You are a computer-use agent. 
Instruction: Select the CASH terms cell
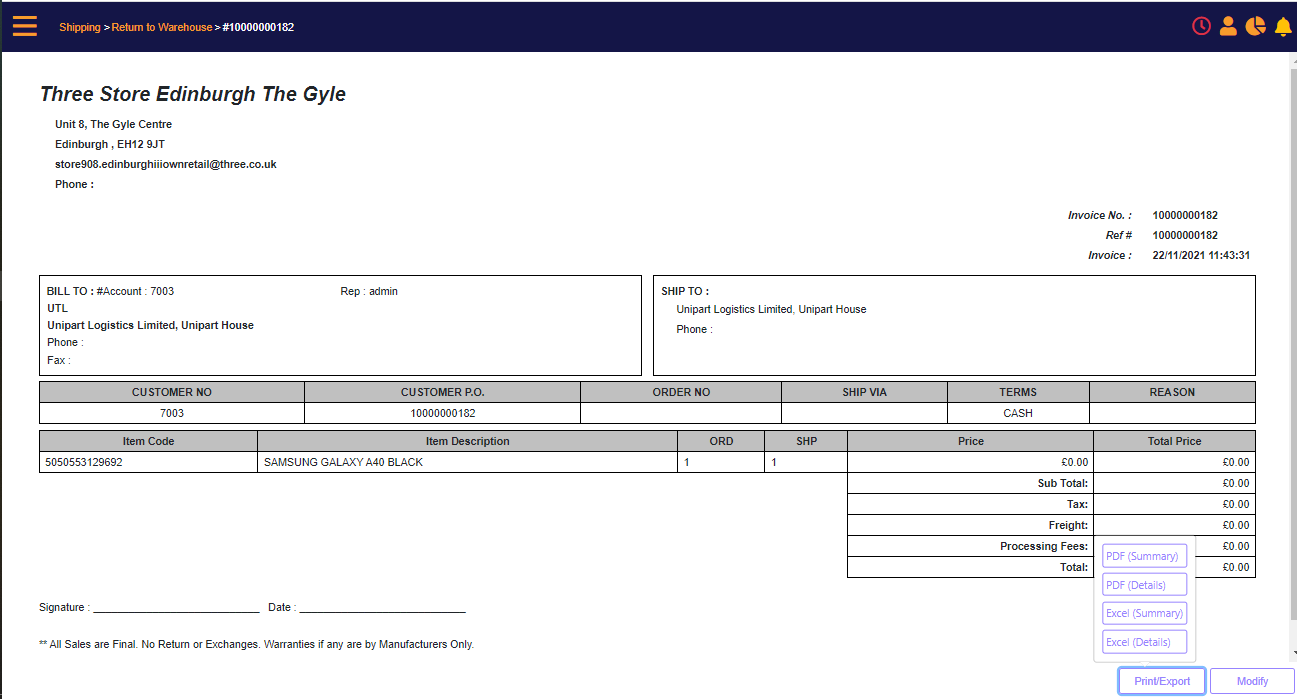click(x=1018, y=413)
